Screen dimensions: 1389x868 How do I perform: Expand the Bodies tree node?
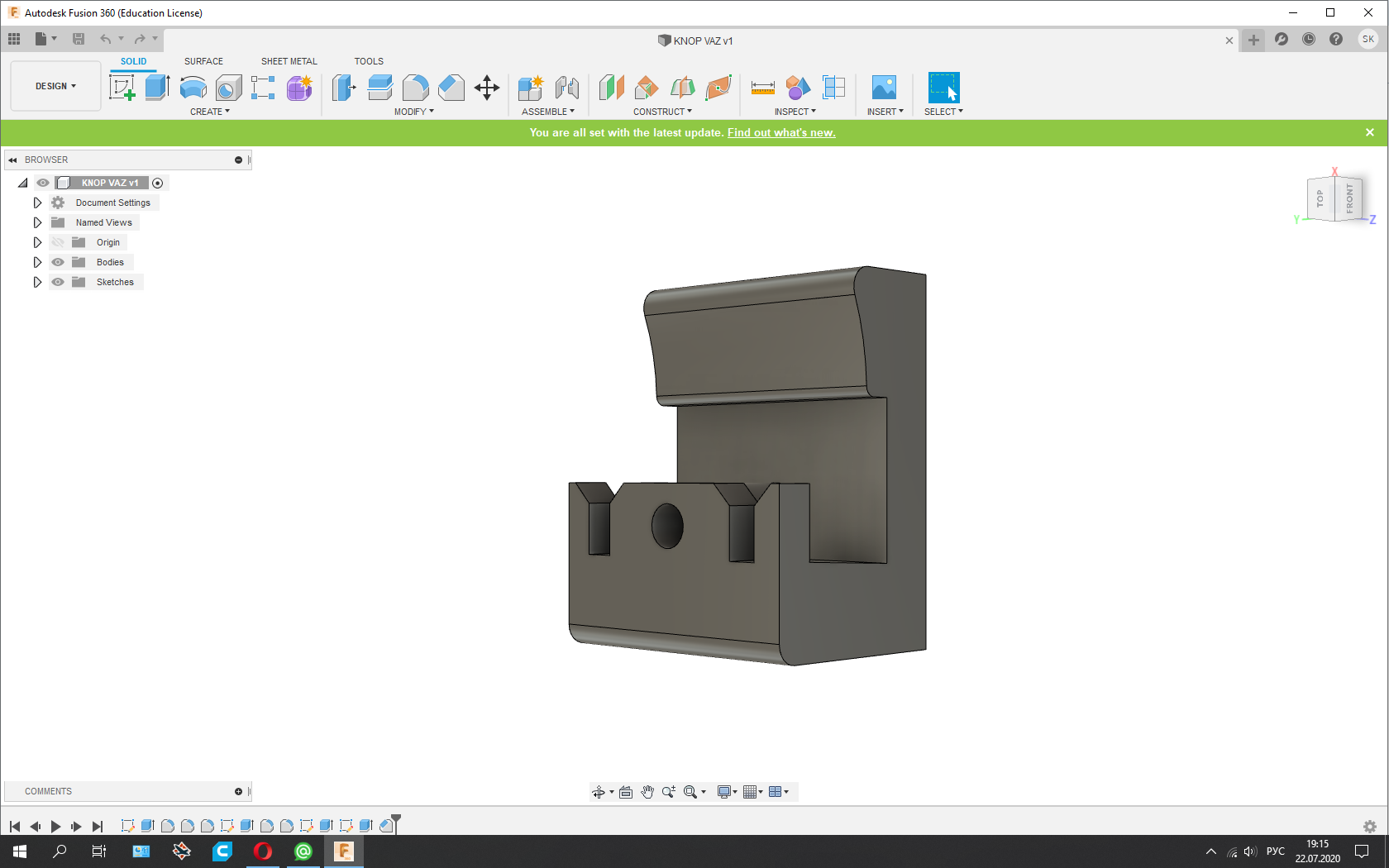pos(37,262)
